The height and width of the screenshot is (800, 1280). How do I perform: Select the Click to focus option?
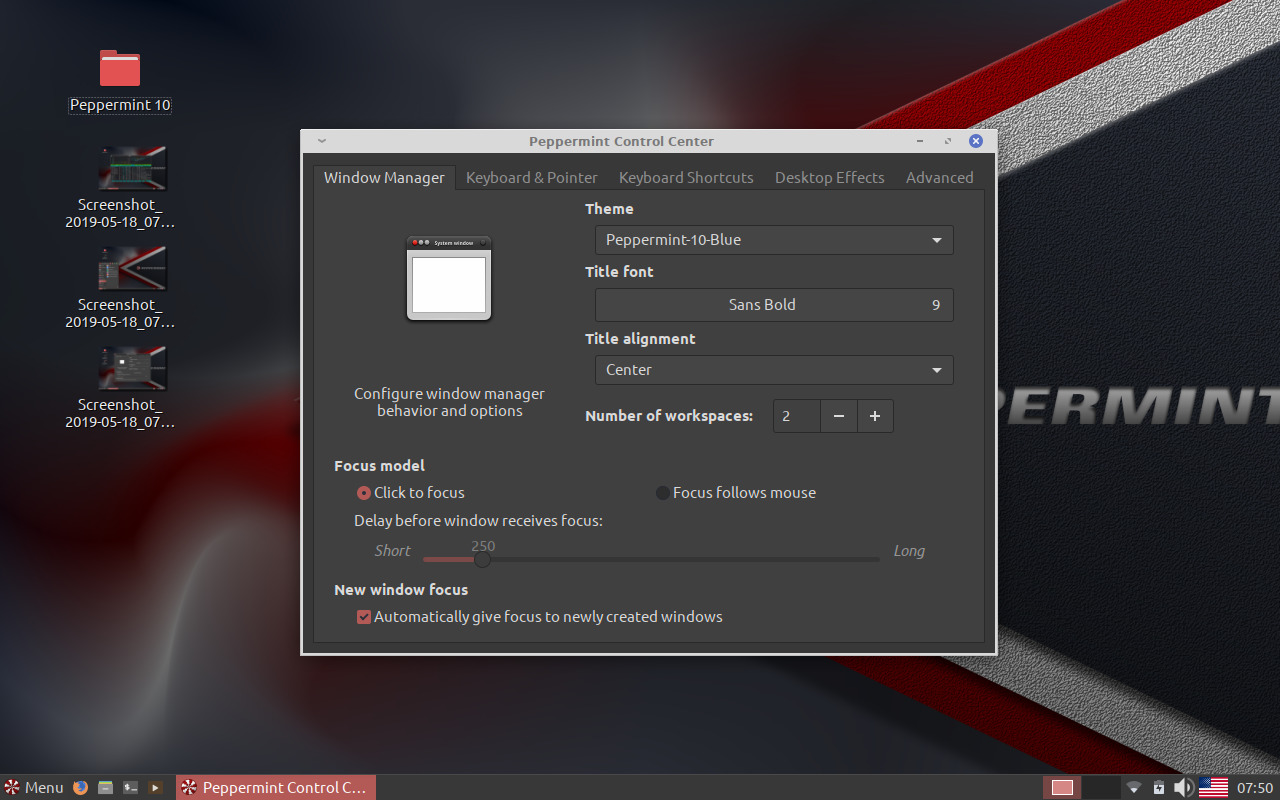(x=364, y=492)
